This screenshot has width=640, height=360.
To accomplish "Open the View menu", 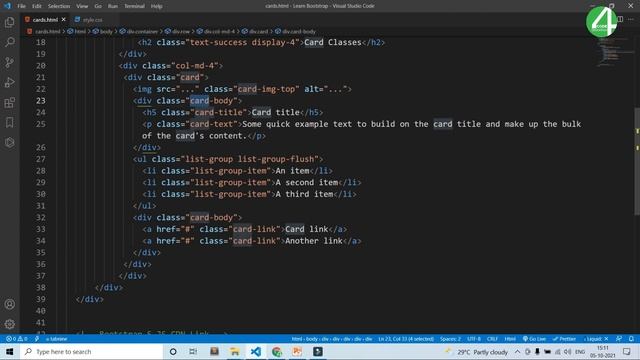I will tap(82, 6).
